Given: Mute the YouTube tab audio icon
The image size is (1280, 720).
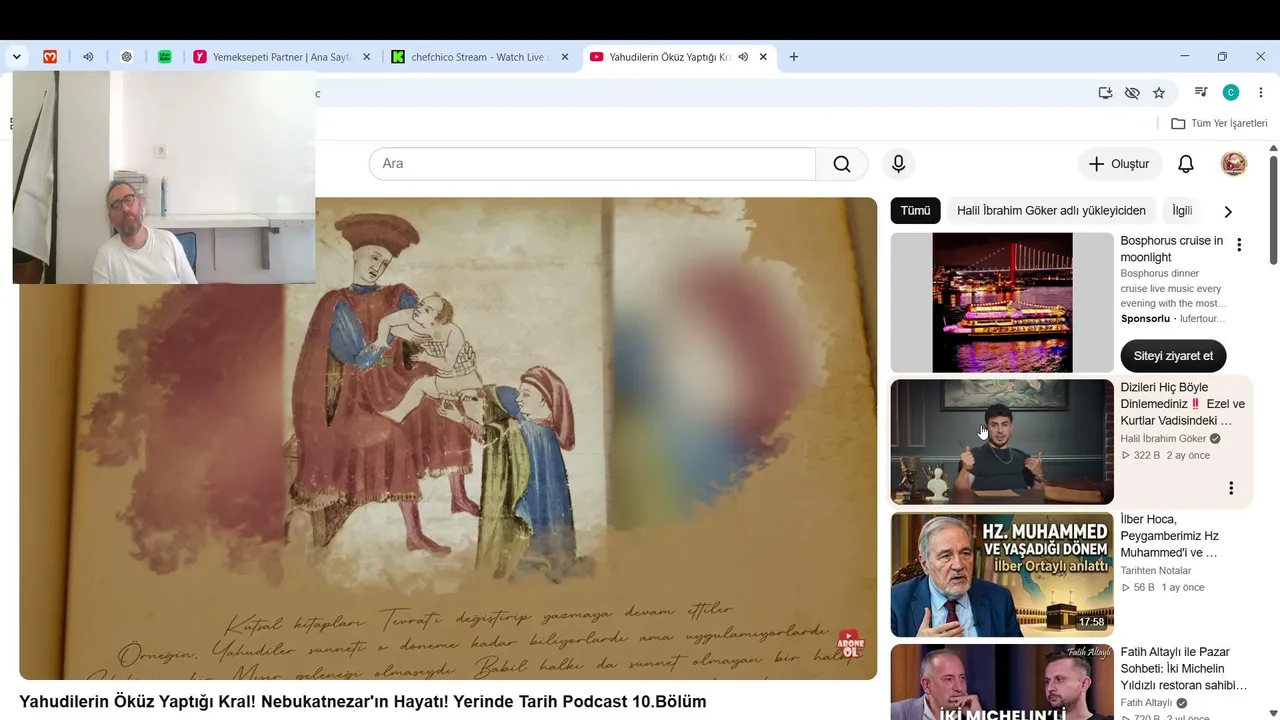Looking at the screenshot, I should (x=743, y=57).
